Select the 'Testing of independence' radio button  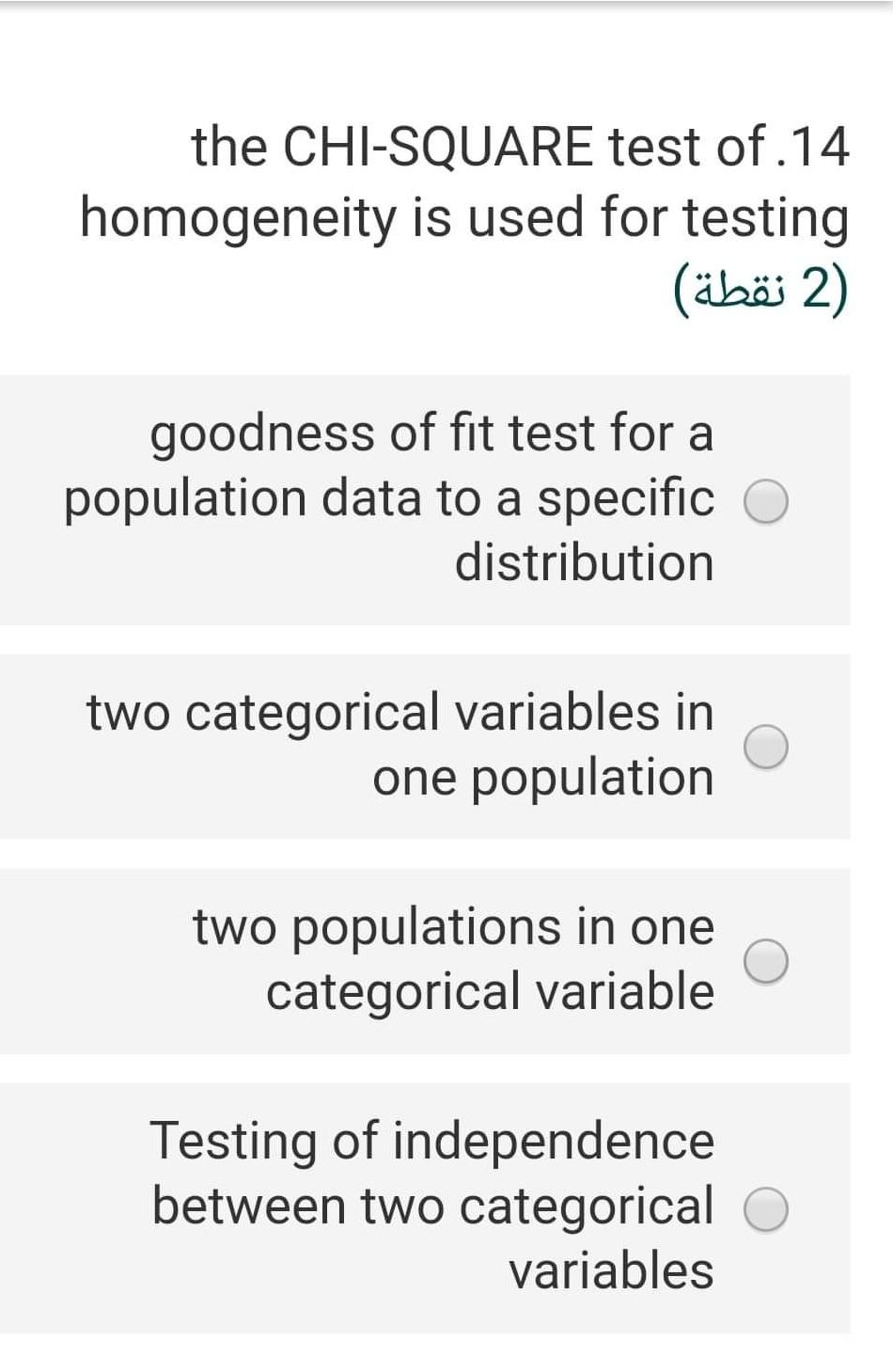point(767,1210)
